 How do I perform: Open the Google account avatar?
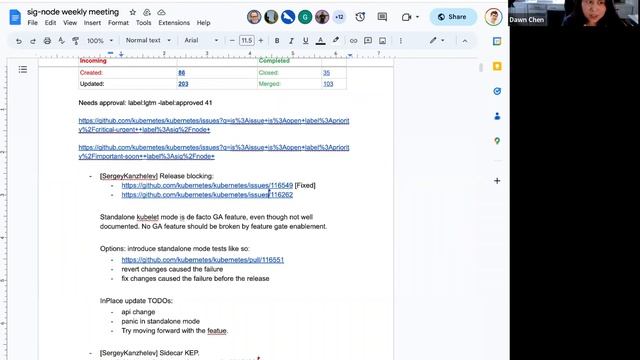pos(493,17)
